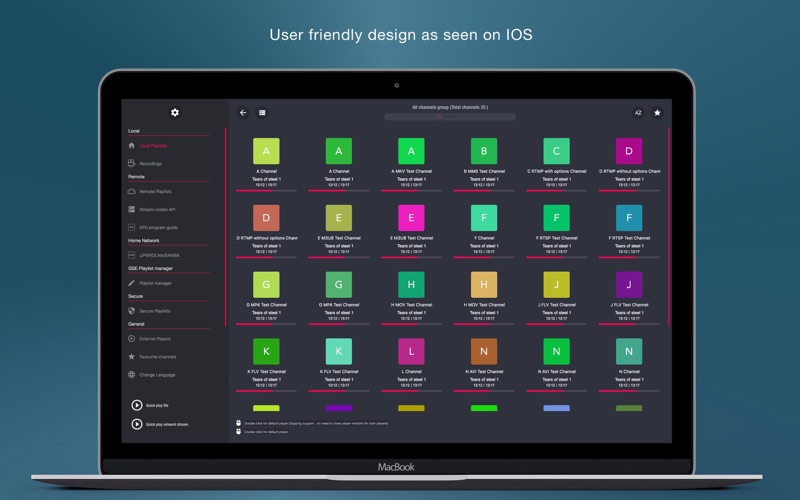The width and height of the screenshot is (800, 500).
Task: Click the back arrow button
Action: [243, 113]
